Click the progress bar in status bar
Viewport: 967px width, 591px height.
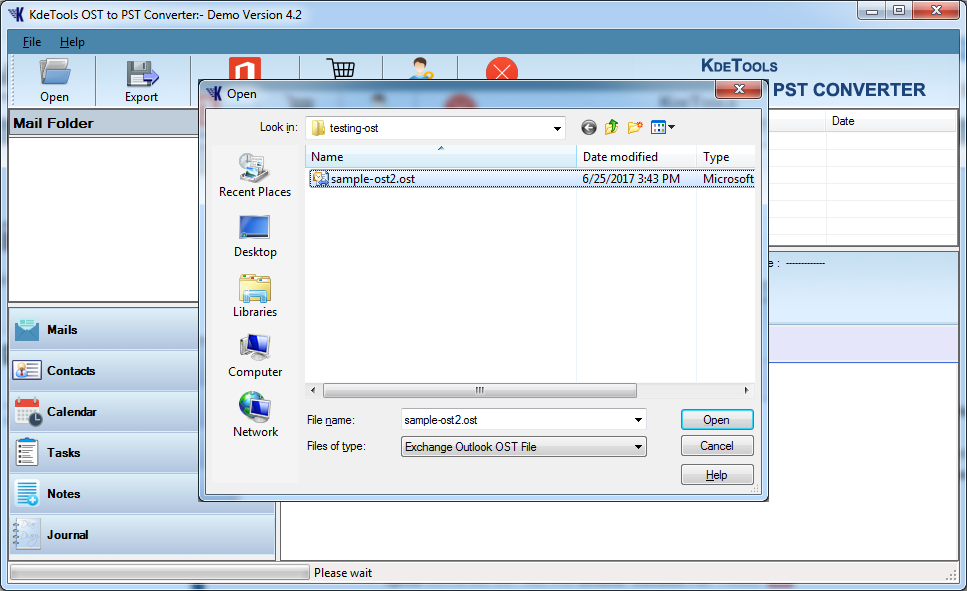160,572
